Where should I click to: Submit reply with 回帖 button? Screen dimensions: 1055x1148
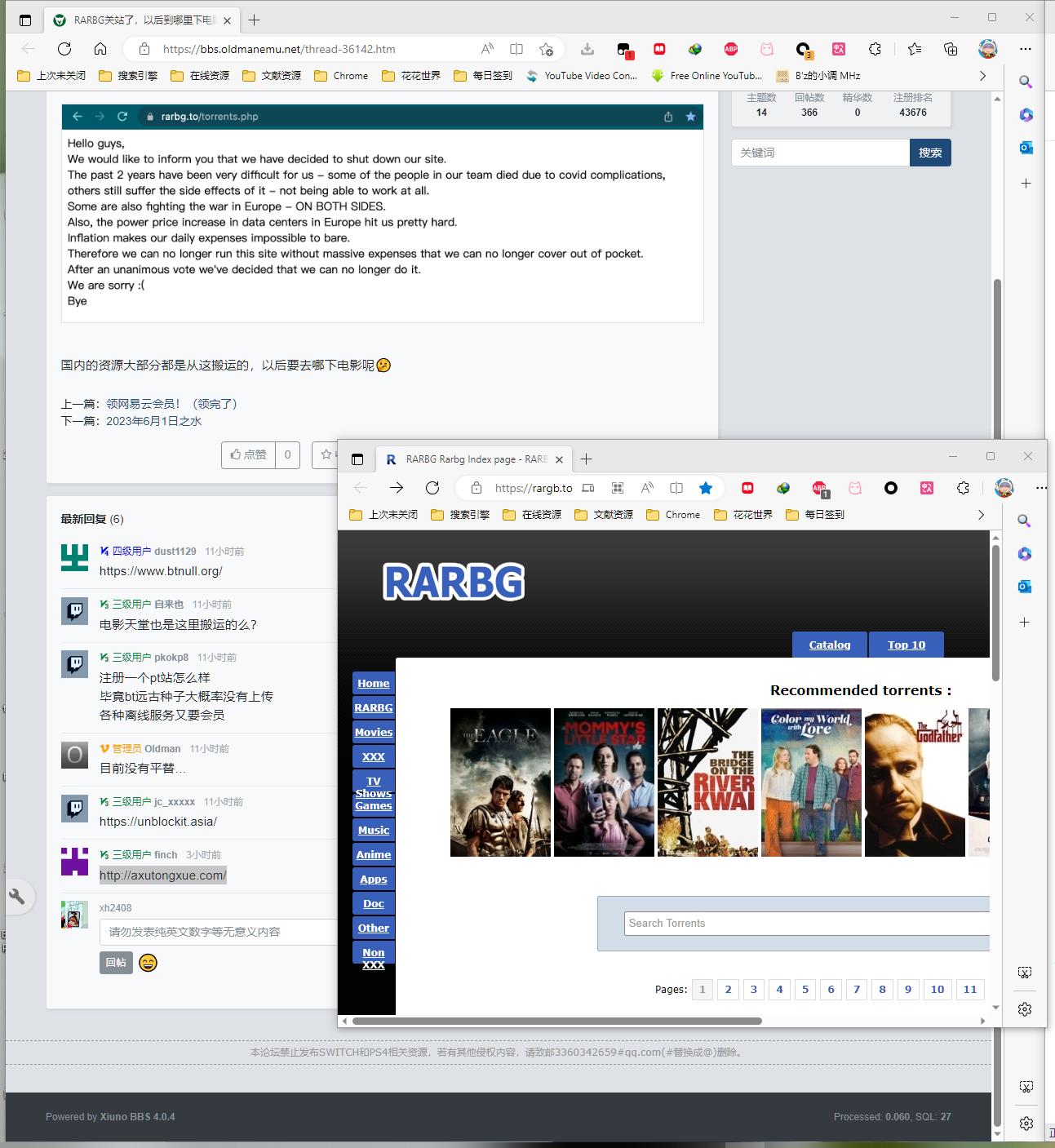coord(116,962)
